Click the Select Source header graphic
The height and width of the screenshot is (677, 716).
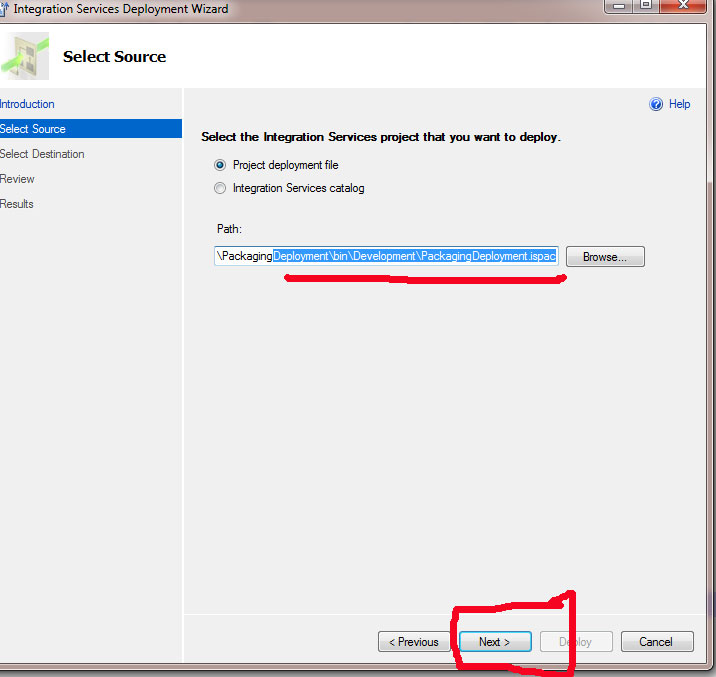pyautogui.click(x=25, y=56)
